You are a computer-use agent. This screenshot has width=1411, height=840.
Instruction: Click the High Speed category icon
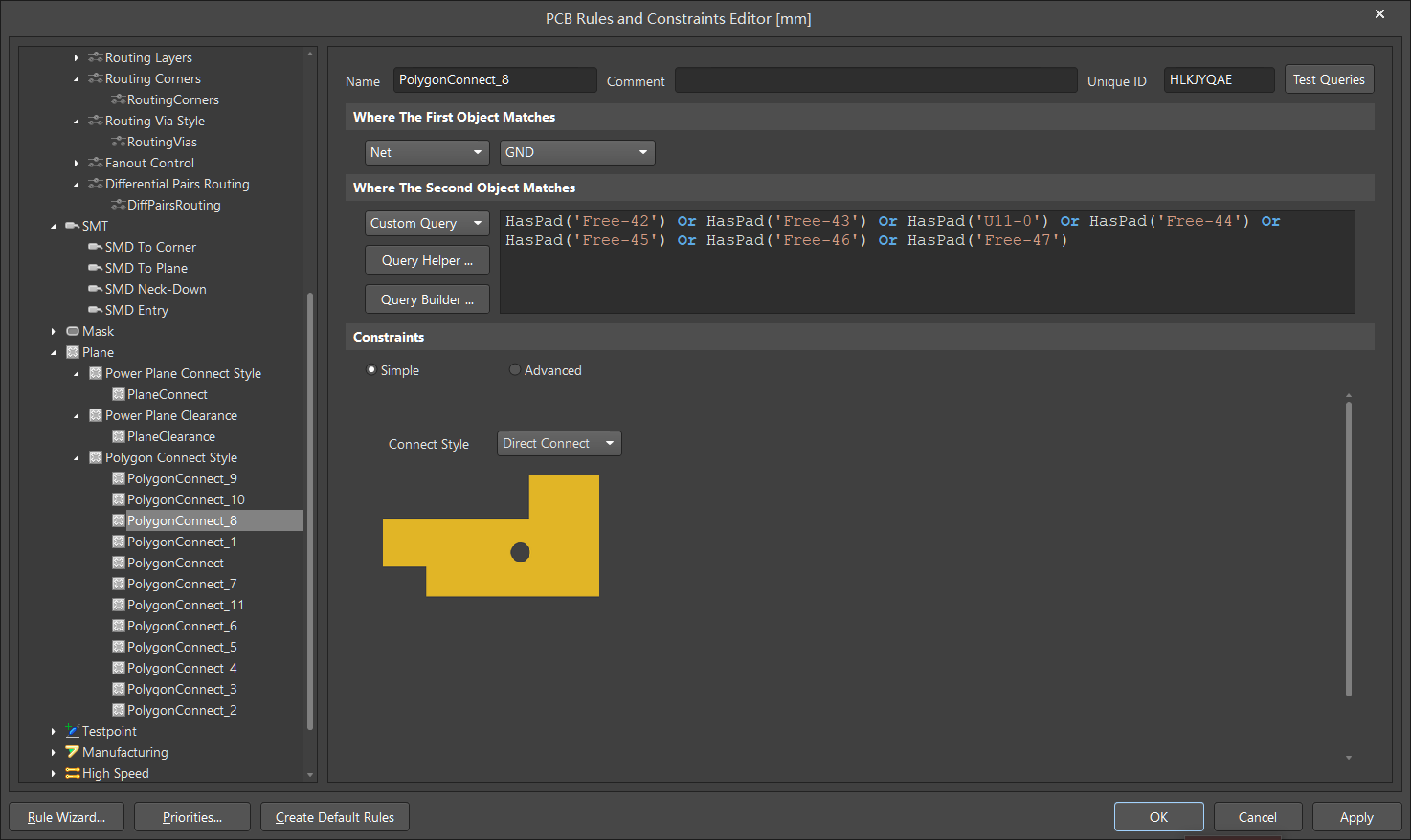[73, 773]
